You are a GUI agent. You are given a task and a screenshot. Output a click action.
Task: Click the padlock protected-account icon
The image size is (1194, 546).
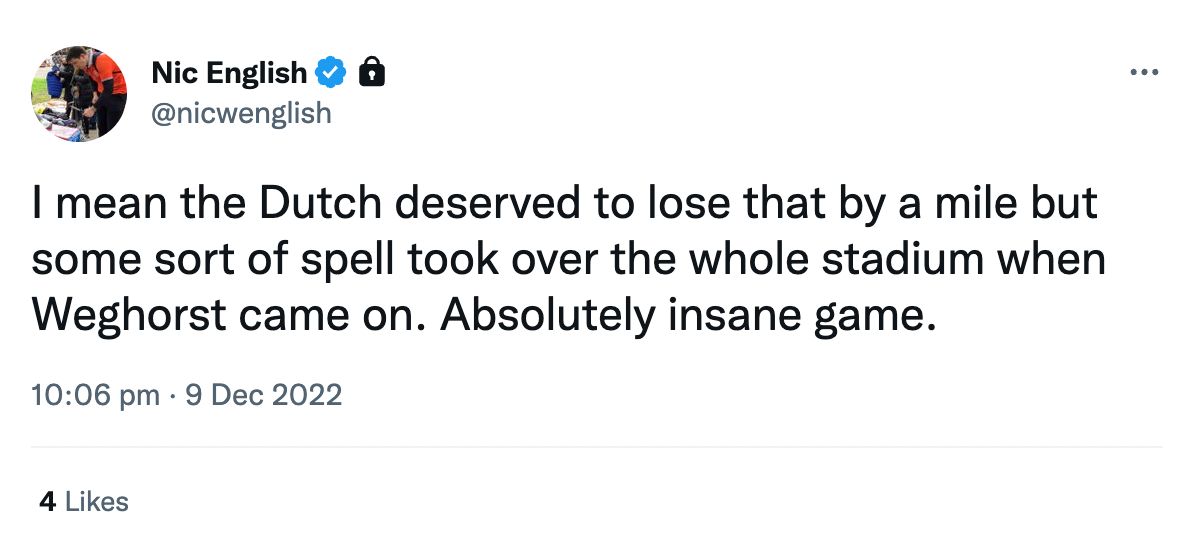371,73
